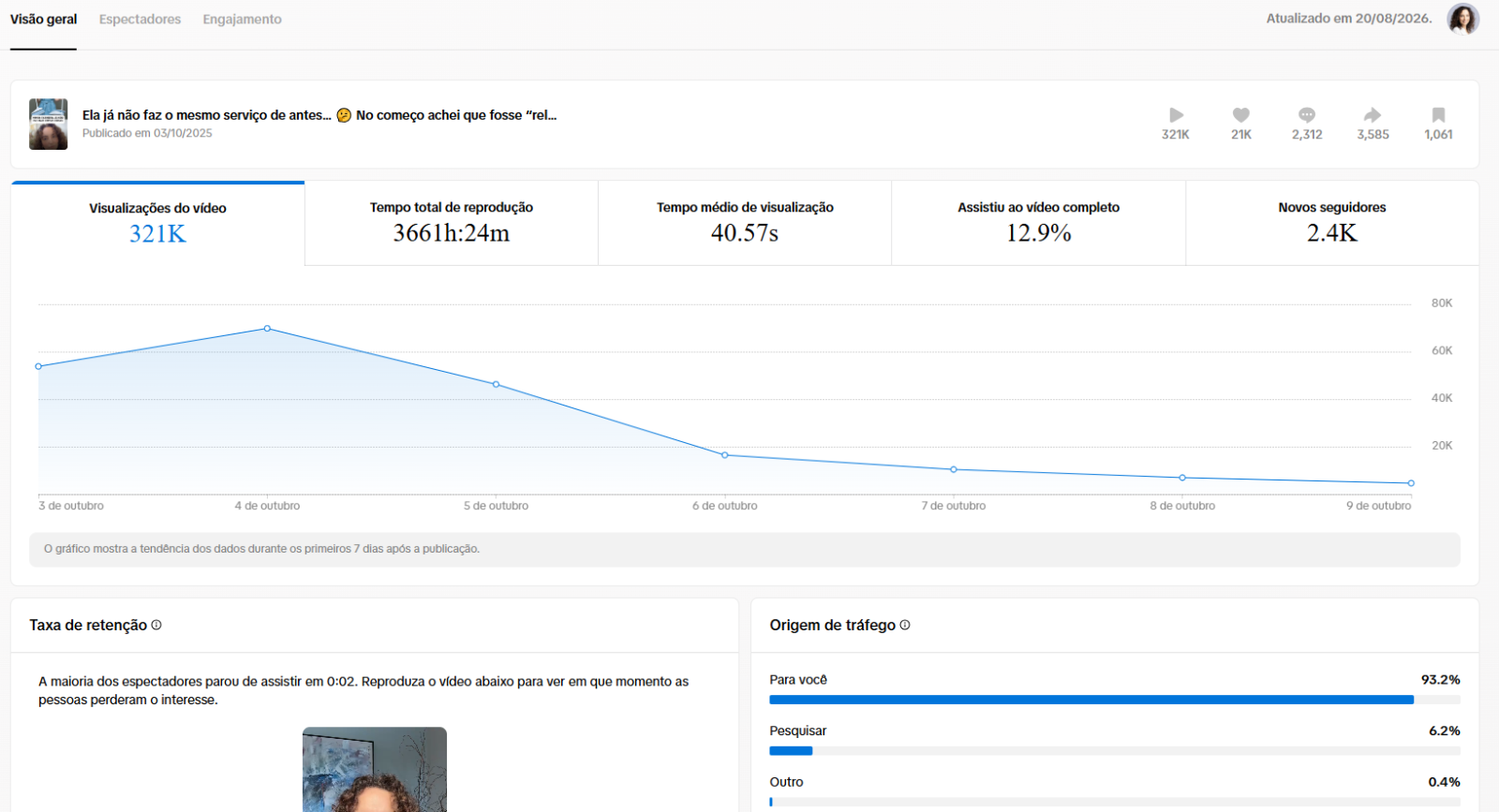Click the share arrow icon above 3,585
Image resolution: width=1499 pixels, height=812 pixels.
1373,115
